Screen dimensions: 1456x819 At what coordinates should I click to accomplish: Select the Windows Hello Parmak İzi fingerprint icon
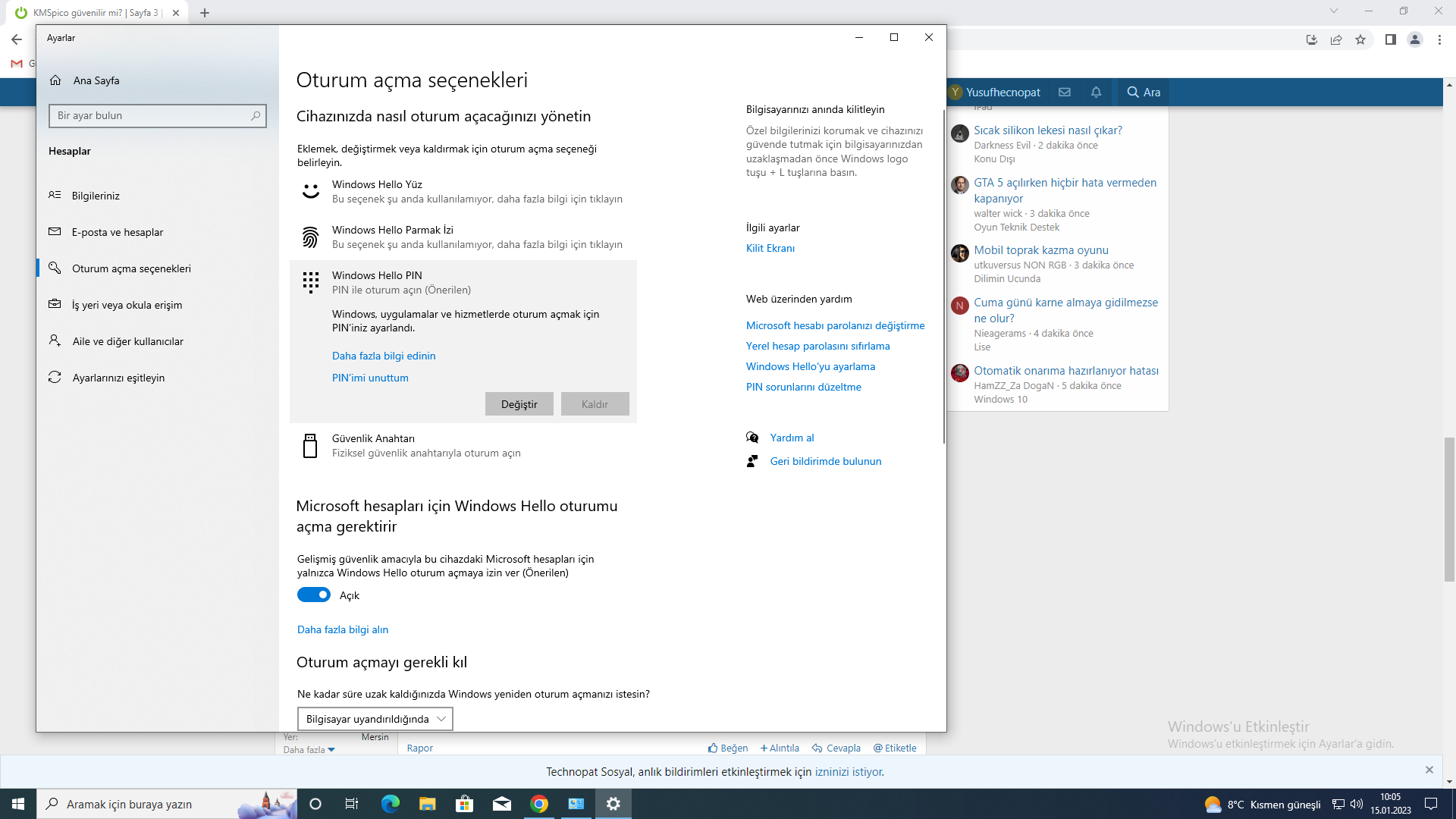pyautogui.click(x=311, y=237)
